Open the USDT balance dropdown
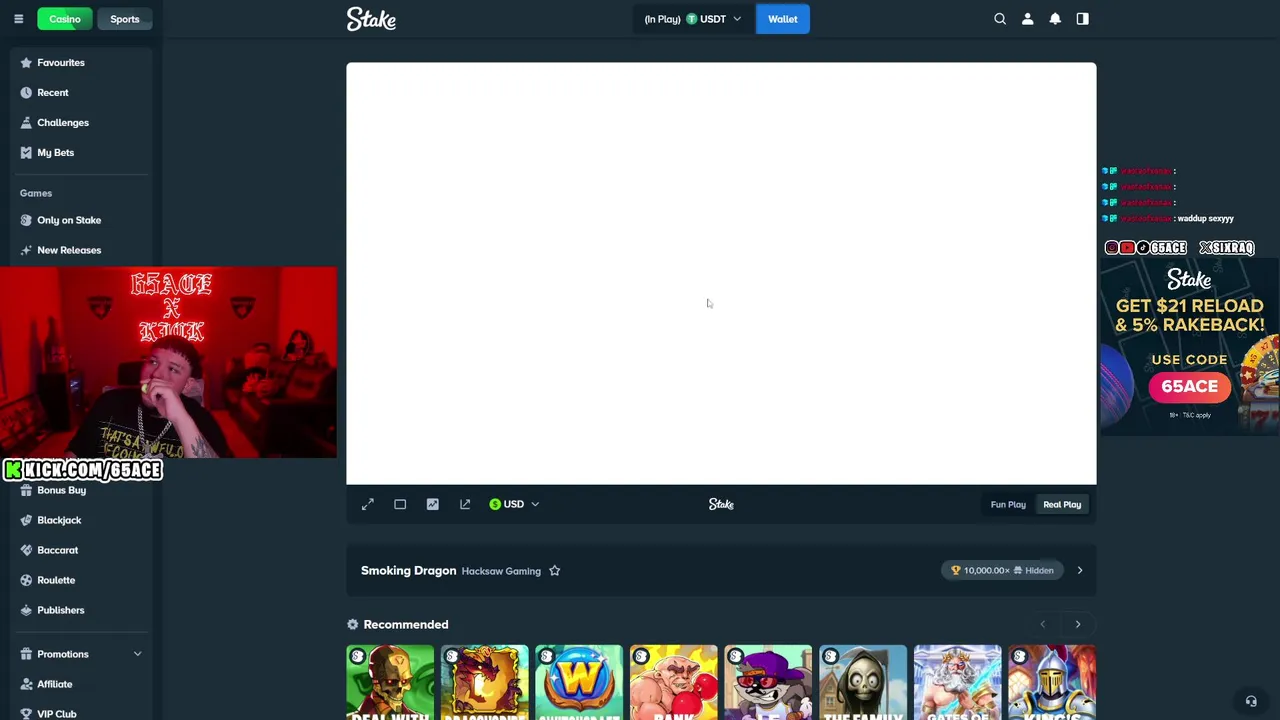This screenshot has height=720, width=1280. [692, 19]
